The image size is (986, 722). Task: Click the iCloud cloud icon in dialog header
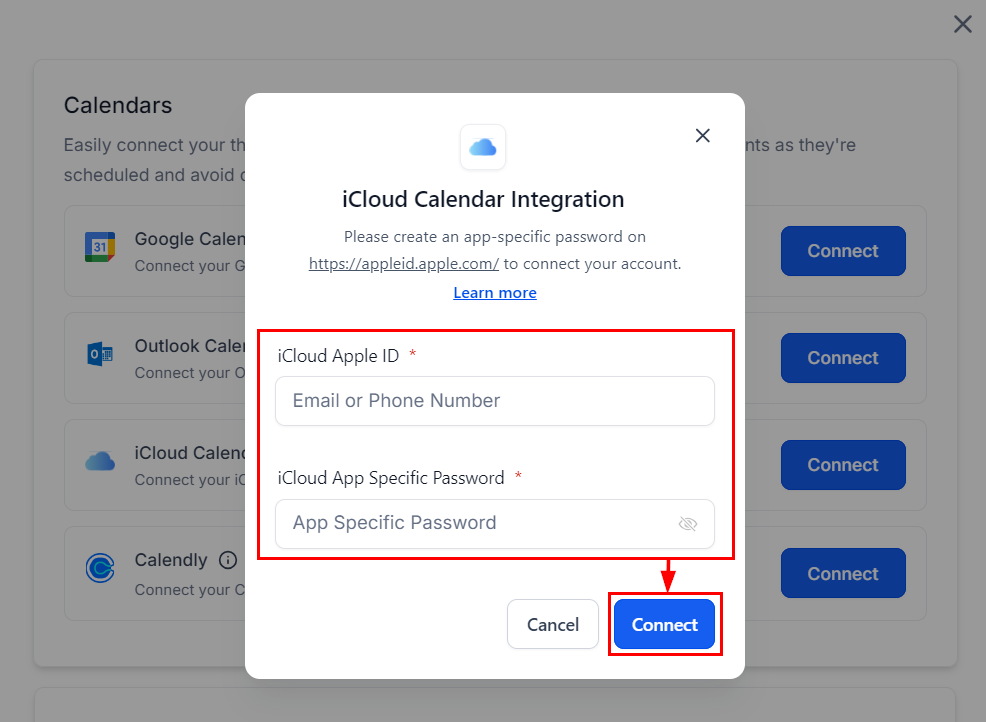click(483, 147)
